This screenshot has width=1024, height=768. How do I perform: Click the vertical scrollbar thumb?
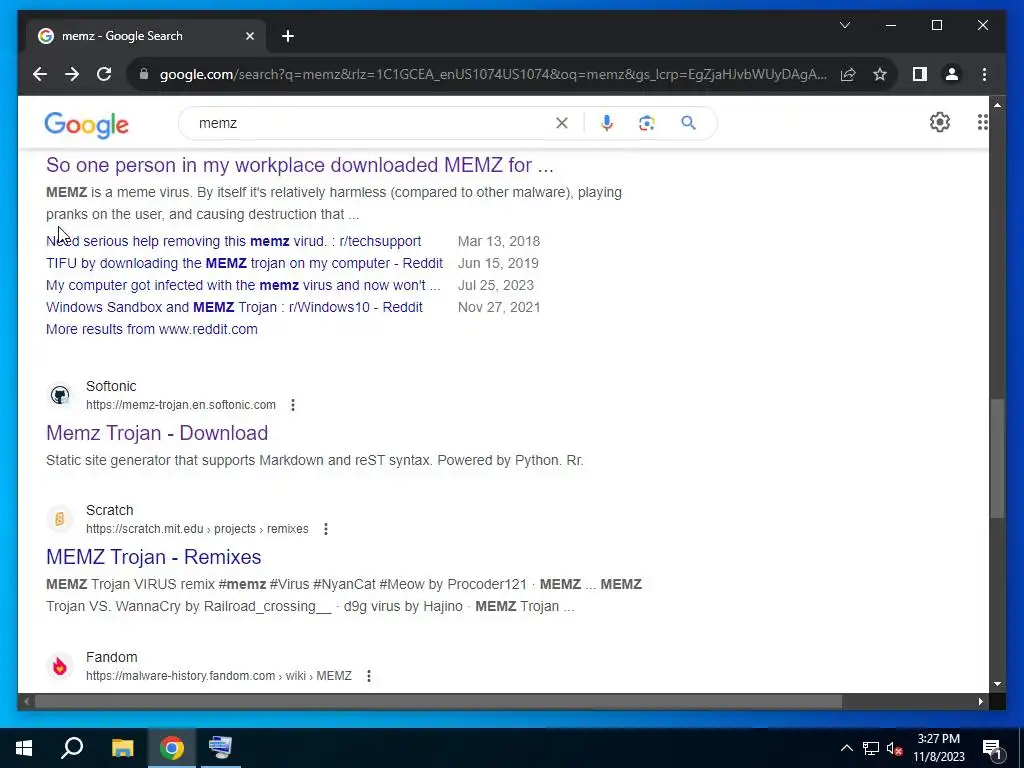(997, 458)
